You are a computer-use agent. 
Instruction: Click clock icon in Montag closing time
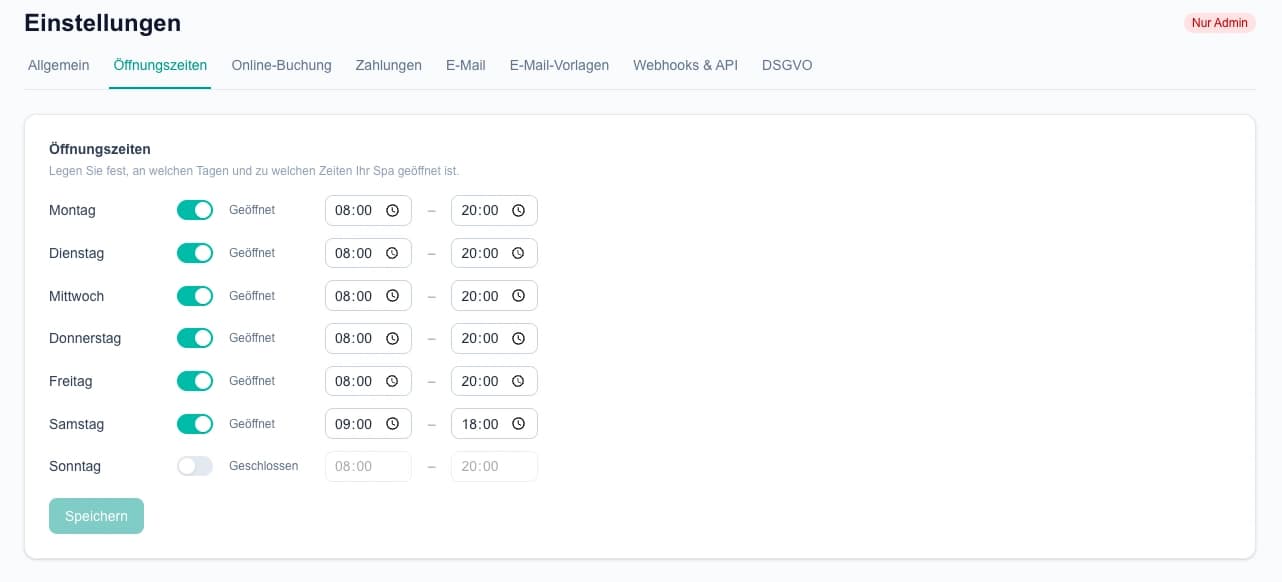pos(518,211)
